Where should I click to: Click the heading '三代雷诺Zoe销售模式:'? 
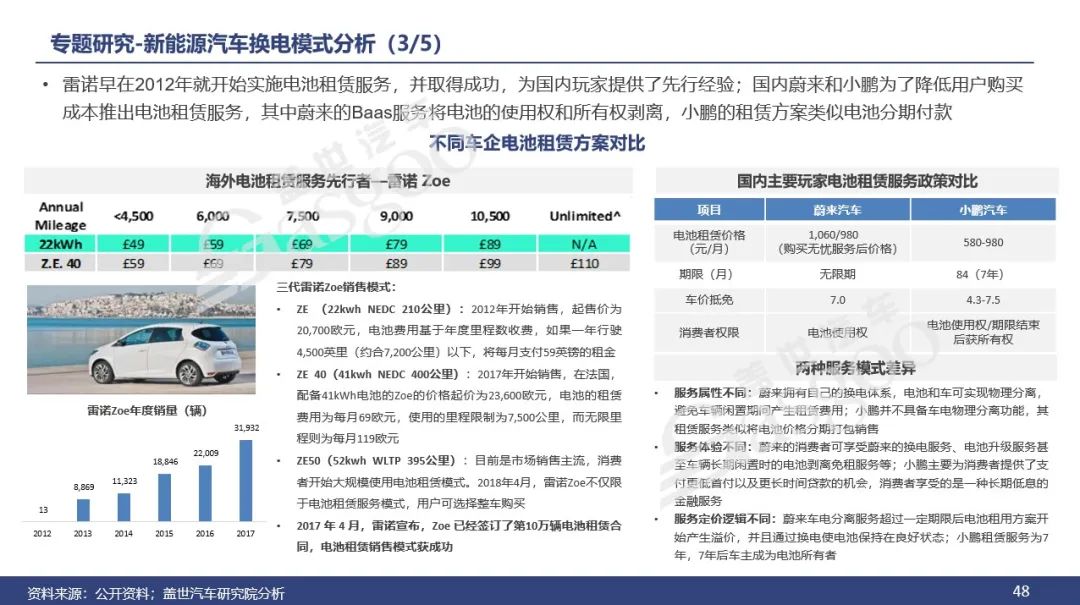pos(336,287)
